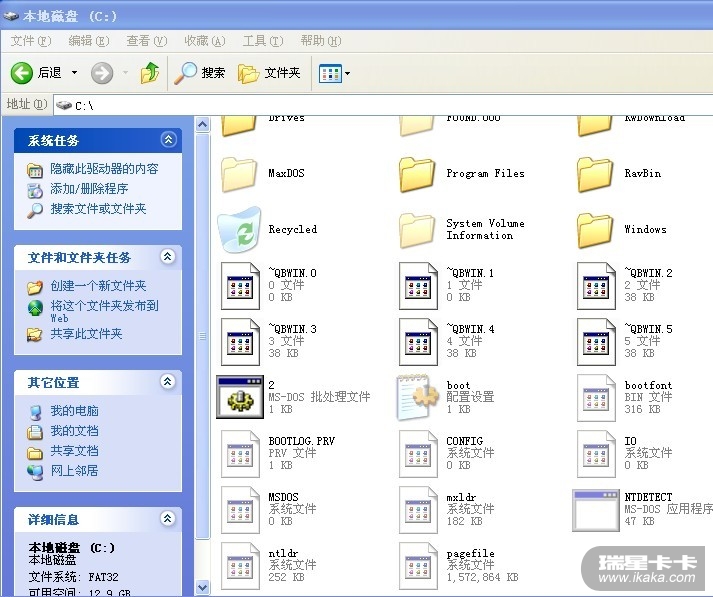Image resolution: width=713 pixels, height=597 pixels.
Task: Select the RavBin folder icon
Action: click(595, 175)
